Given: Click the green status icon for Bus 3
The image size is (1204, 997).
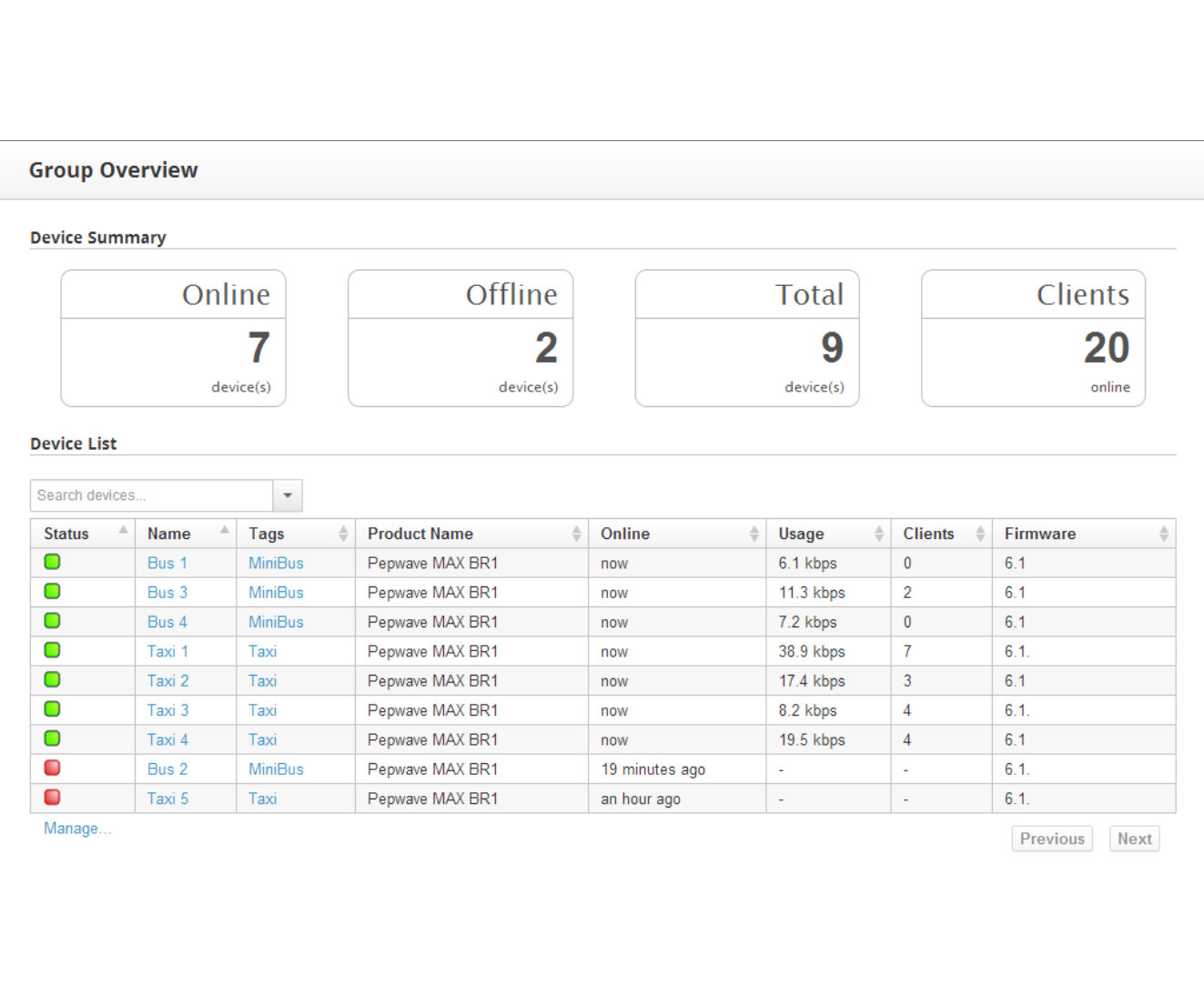Looking at the screenshot, I should [x=52, y=591].
